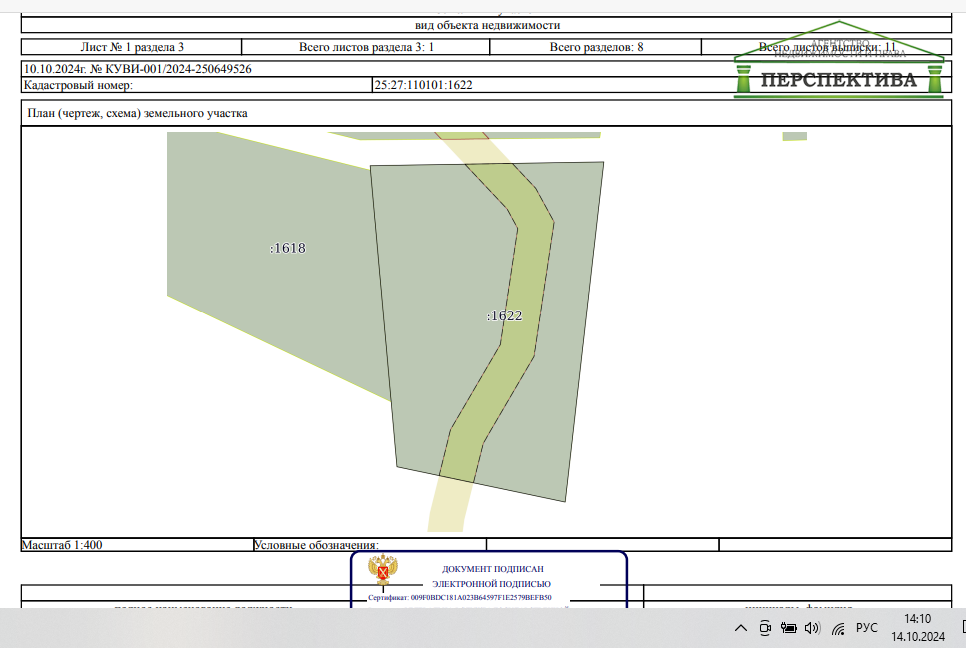Click 'Масштаб 1:400' scale text
This screenshot has width=966, height=648.
(62, 545)
